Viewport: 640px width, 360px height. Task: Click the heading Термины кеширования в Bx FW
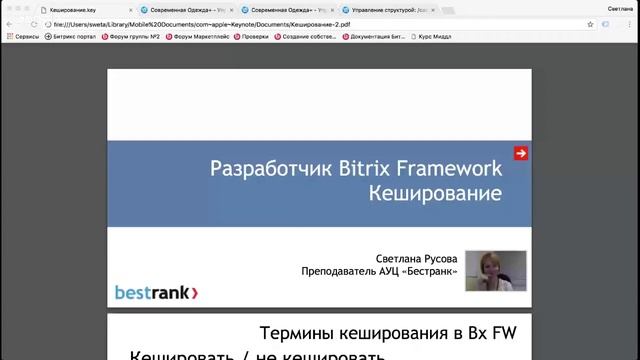point(388,333)
